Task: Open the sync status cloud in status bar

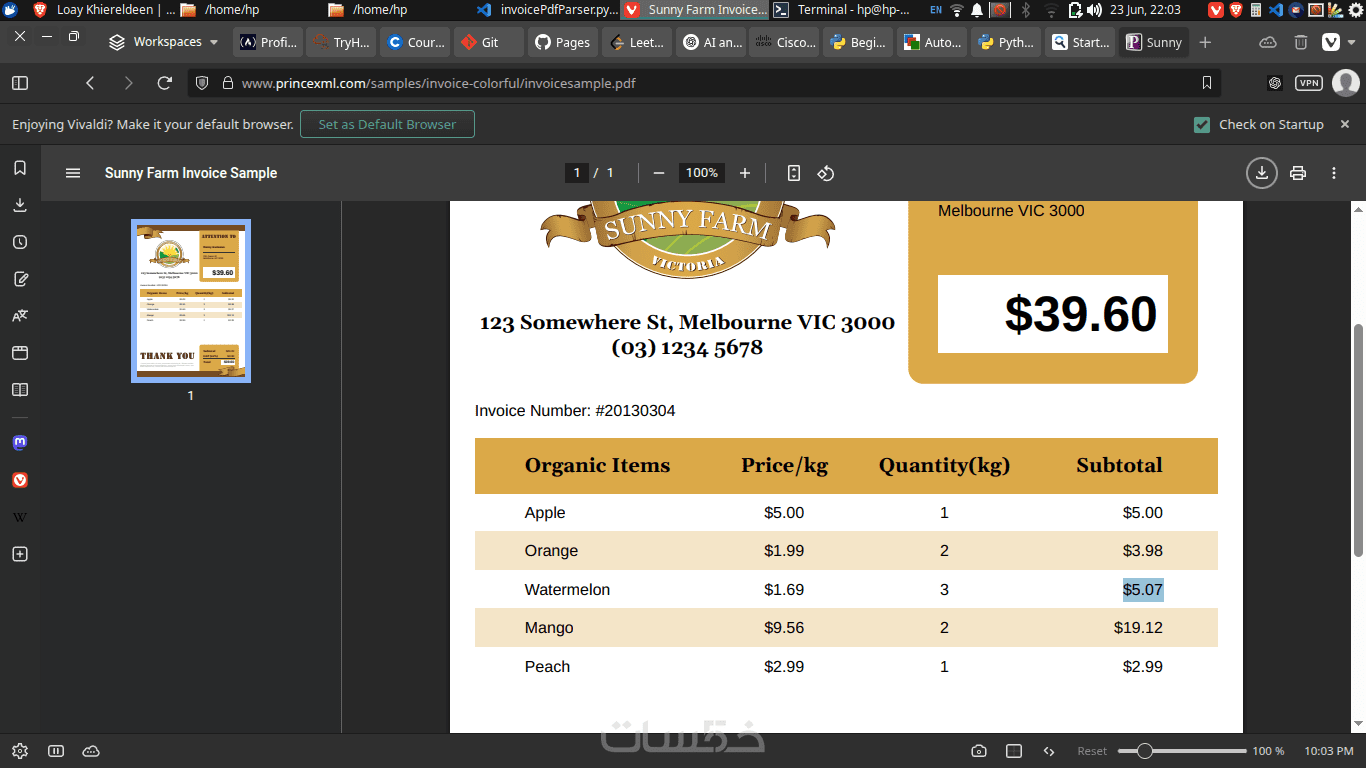Action: pos(91,751)
